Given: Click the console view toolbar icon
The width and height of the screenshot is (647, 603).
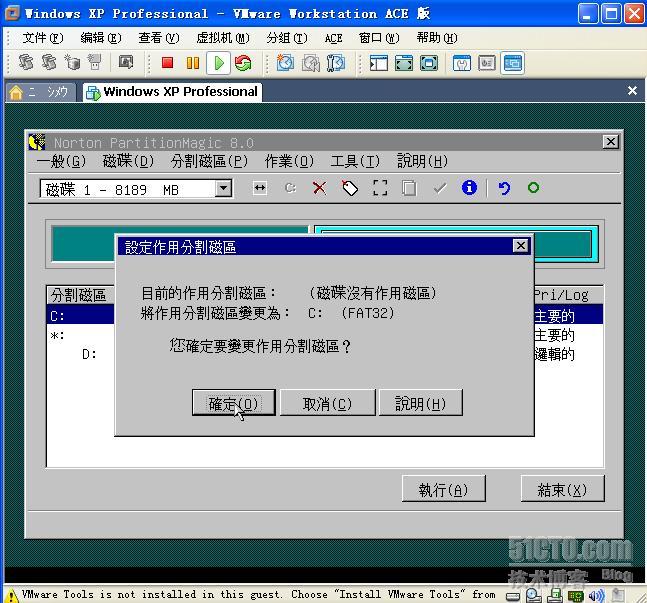Looking at the screenshot, I should 512,63.
